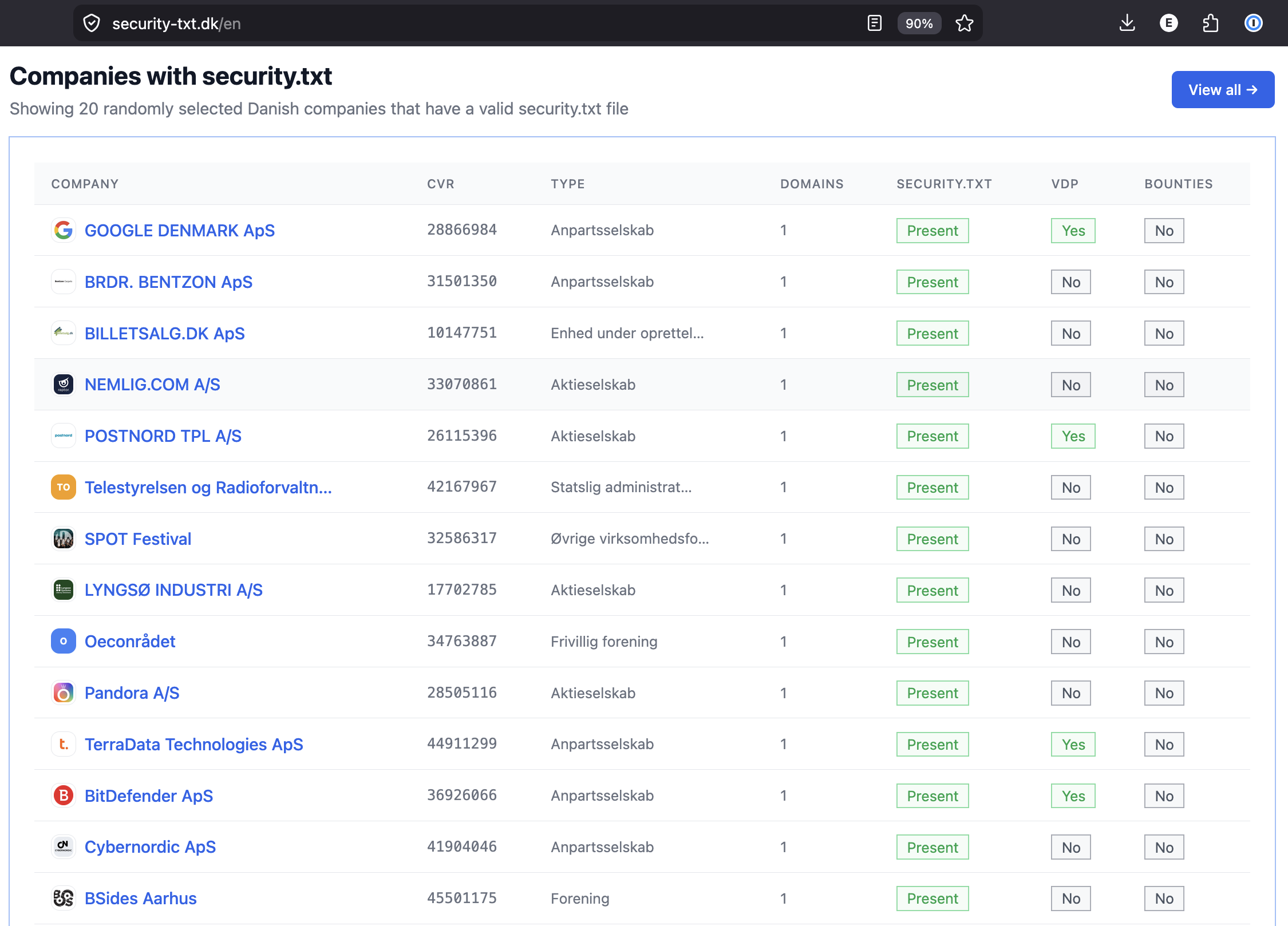This screenshot has height=926, width=1288.
Task: Click the VDP column header
Action: pos(1065,184)
